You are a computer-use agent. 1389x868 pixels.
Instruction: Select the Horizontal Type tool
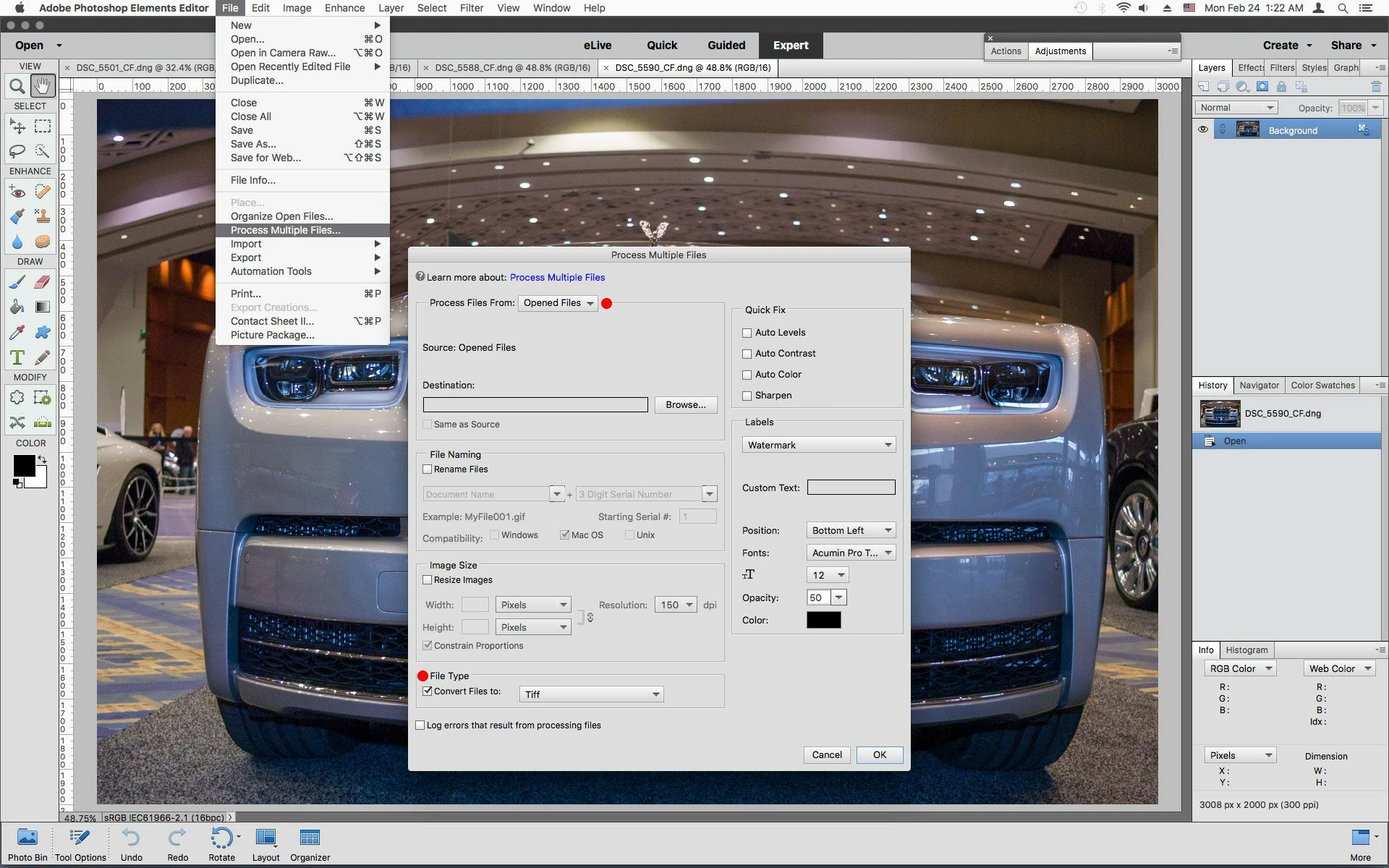click(17, 357)
